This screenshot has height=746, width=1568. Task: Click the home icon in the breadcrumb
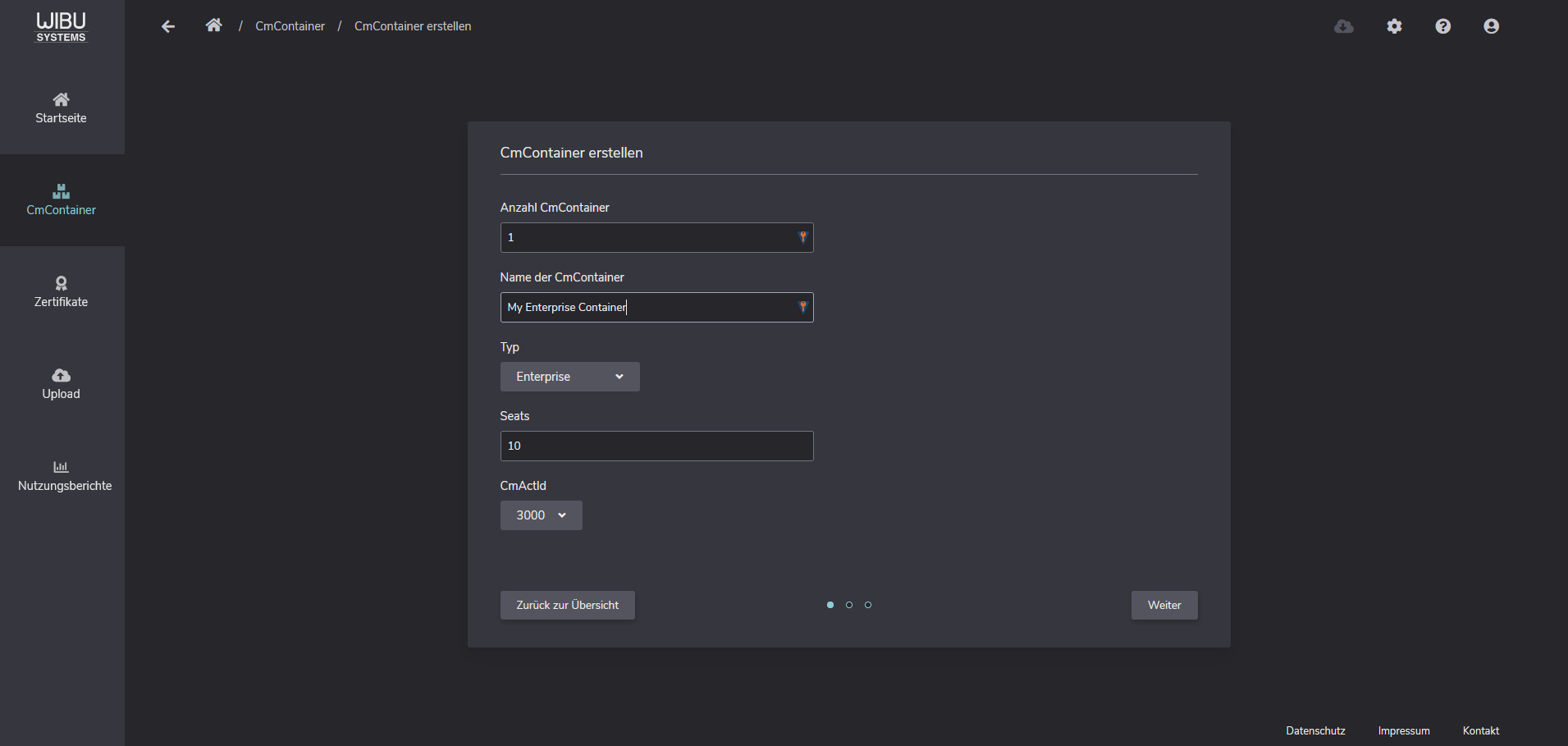click(213, 24)
